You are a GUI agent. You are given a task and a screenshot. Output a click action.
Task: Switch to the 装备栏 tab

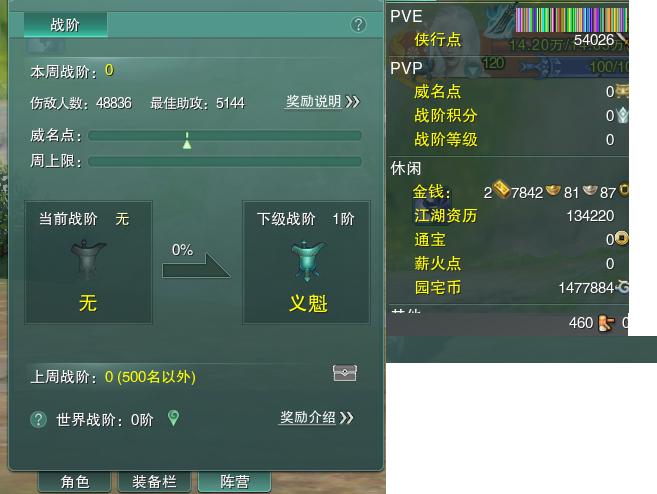click(154, 482)
